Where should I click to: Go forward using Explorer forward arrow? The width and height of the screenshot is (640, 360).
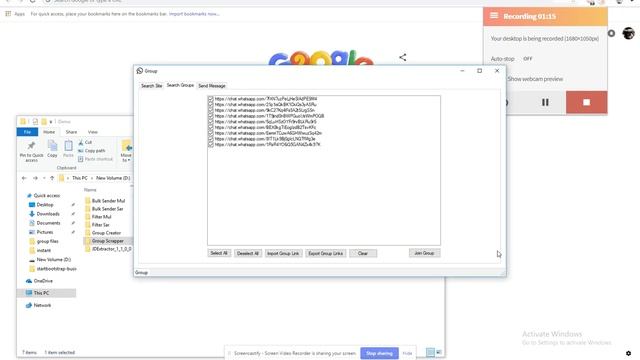35,178
